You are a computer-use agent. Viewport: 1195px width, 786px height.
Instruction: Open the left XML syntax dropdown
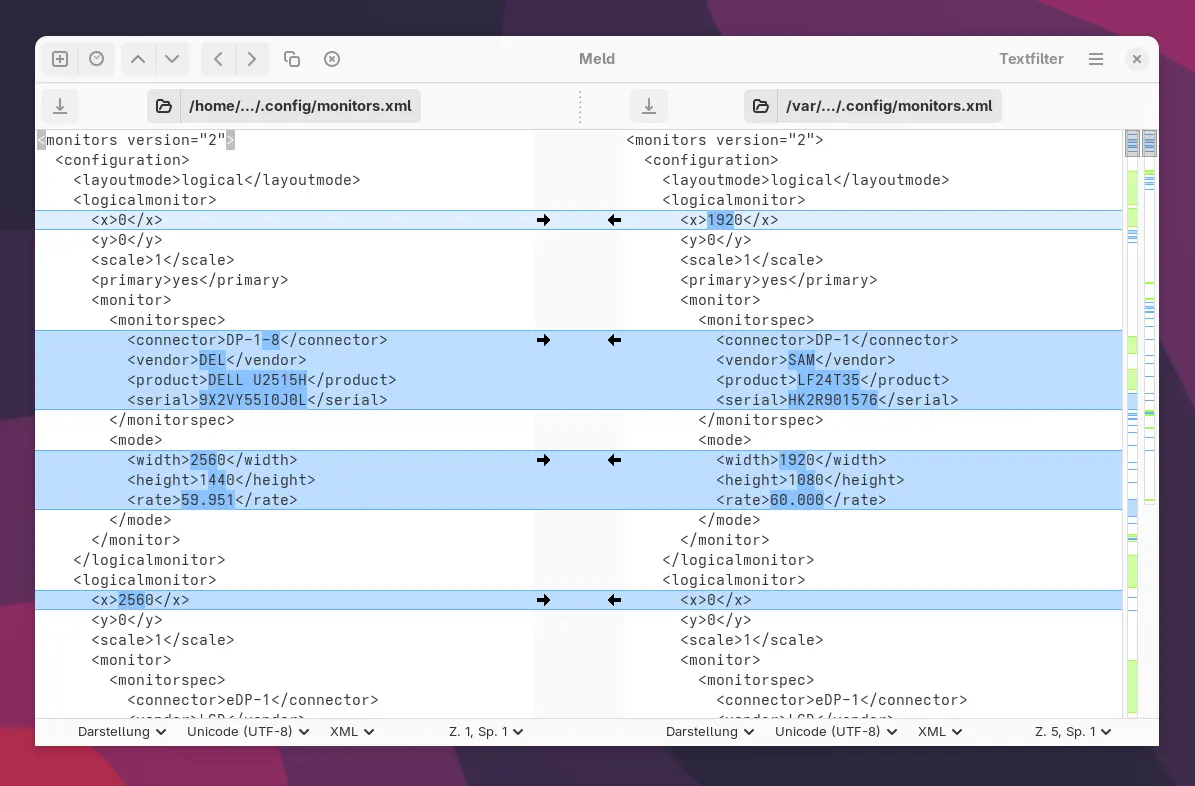tap(352, 732)
